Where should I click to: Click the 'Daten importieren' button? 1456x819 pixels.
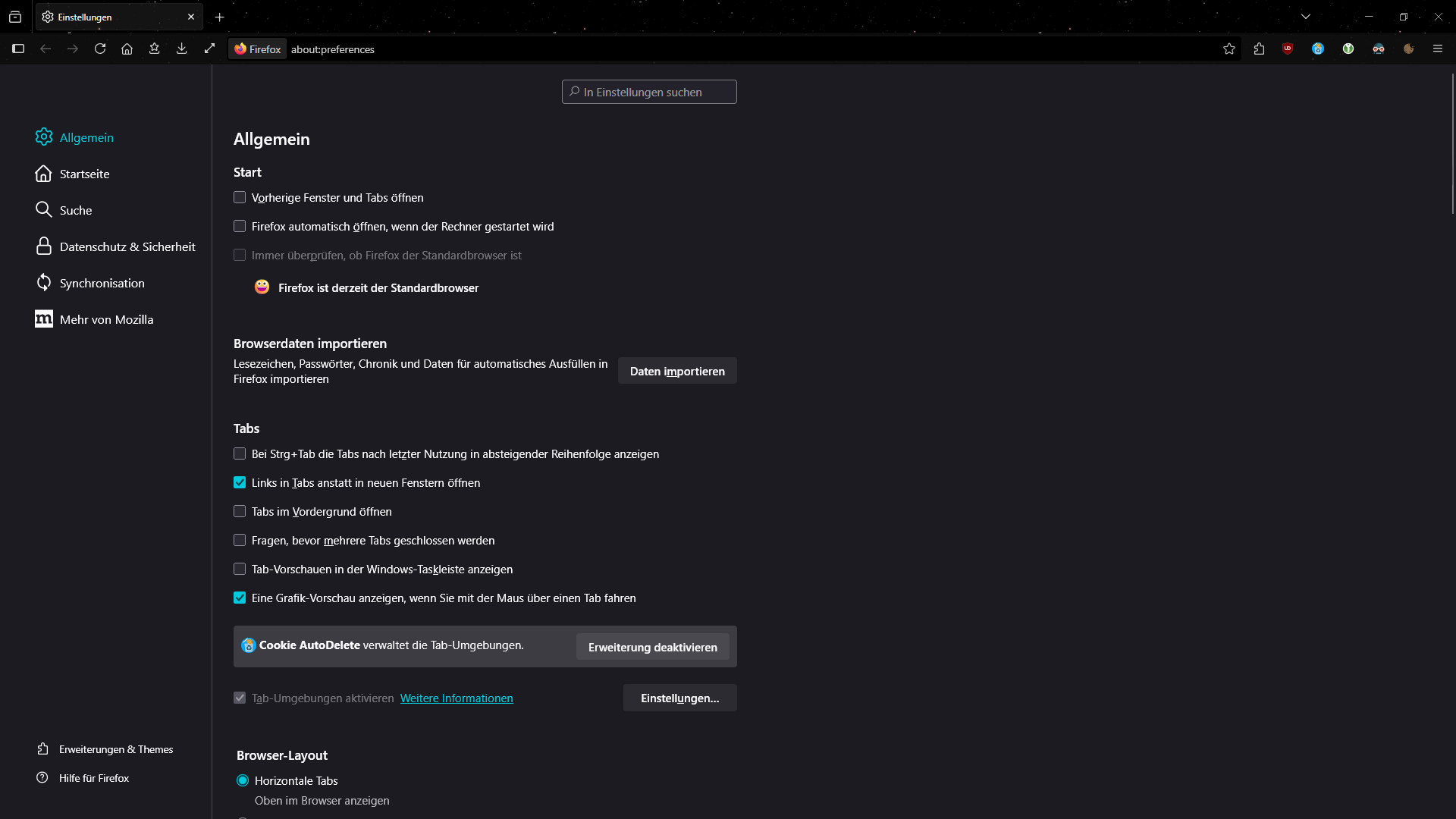click(x=677, y=371)
